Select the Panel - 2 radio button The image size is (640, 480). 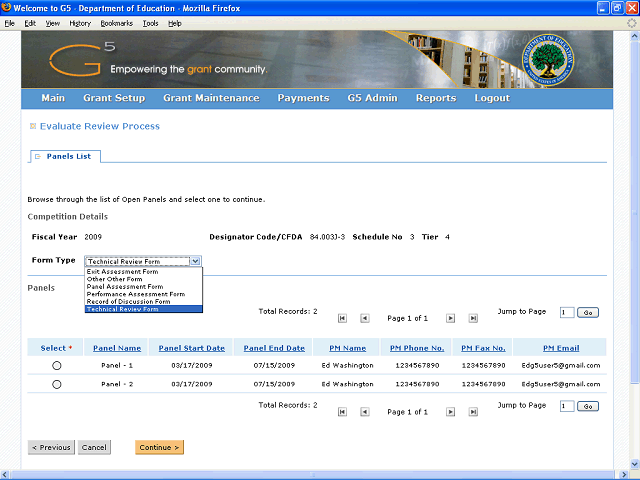[x=57, y=384]
